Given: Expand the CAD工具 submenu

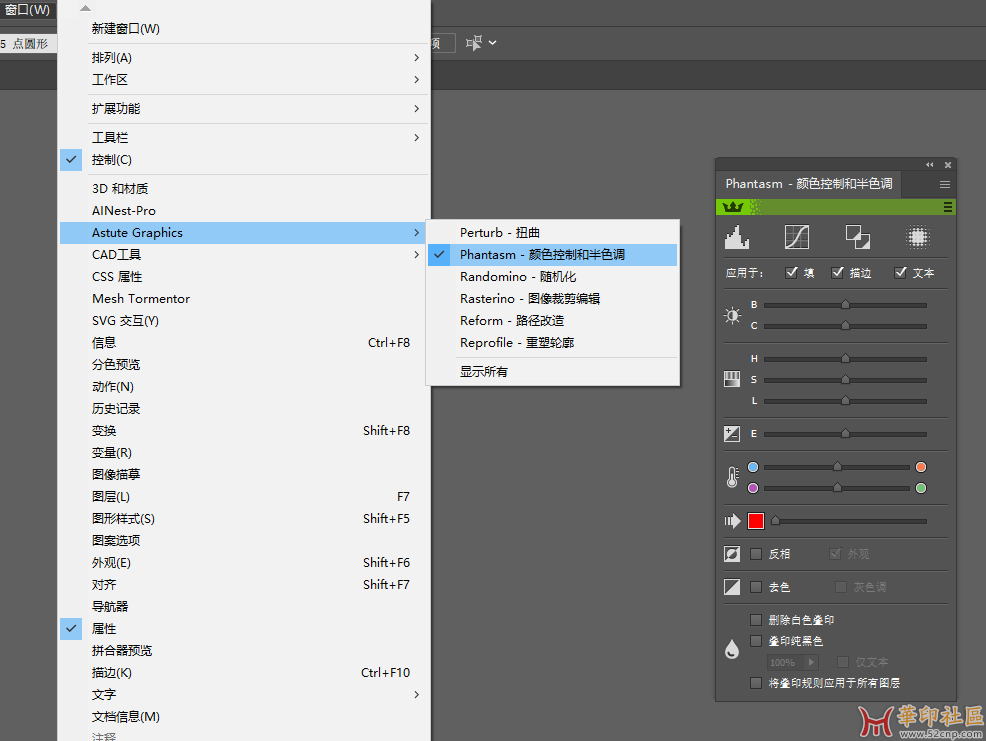Looking at the screenshot, I should pyautogui.click(x=245, y=255).
